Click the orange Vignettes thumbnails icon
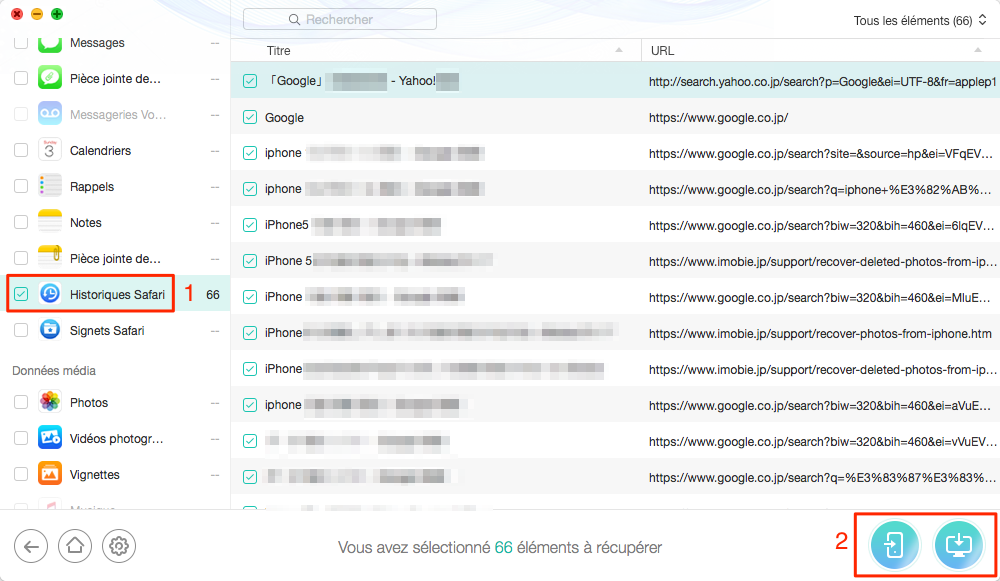The width and height of the screenshot is (1000, 581). tap(50, 474)
